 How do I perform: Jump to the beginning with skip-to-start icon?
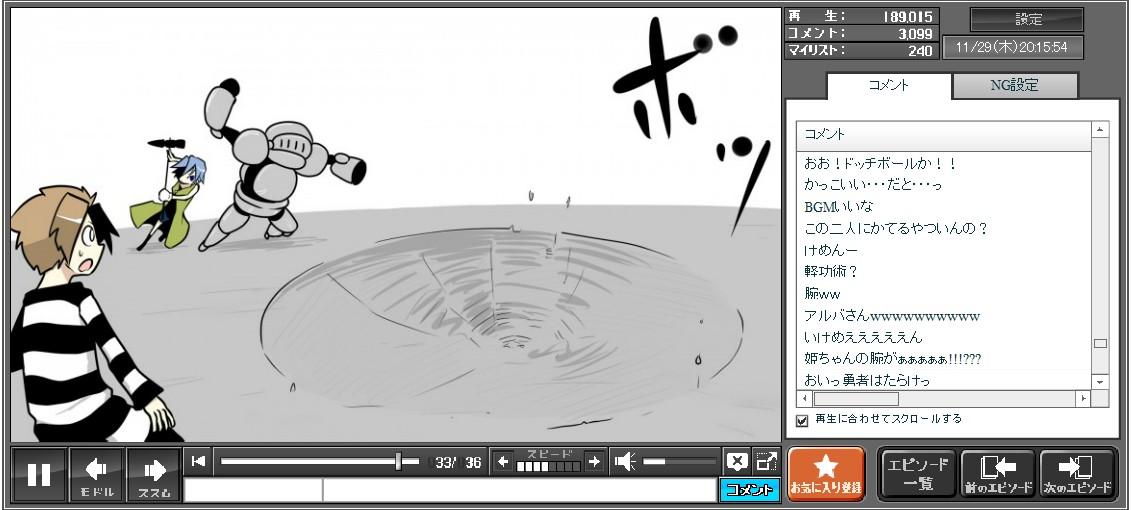click(199, 461)
